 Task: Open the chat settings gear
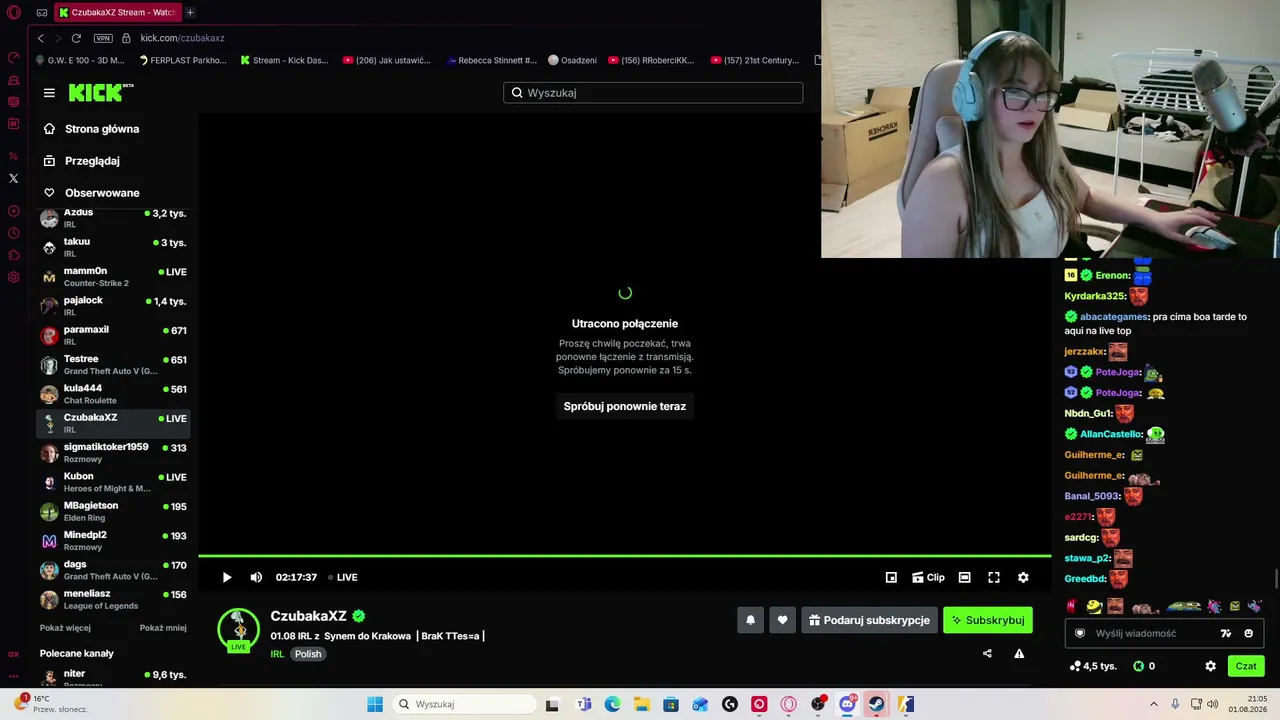(x=1210, y=666)
